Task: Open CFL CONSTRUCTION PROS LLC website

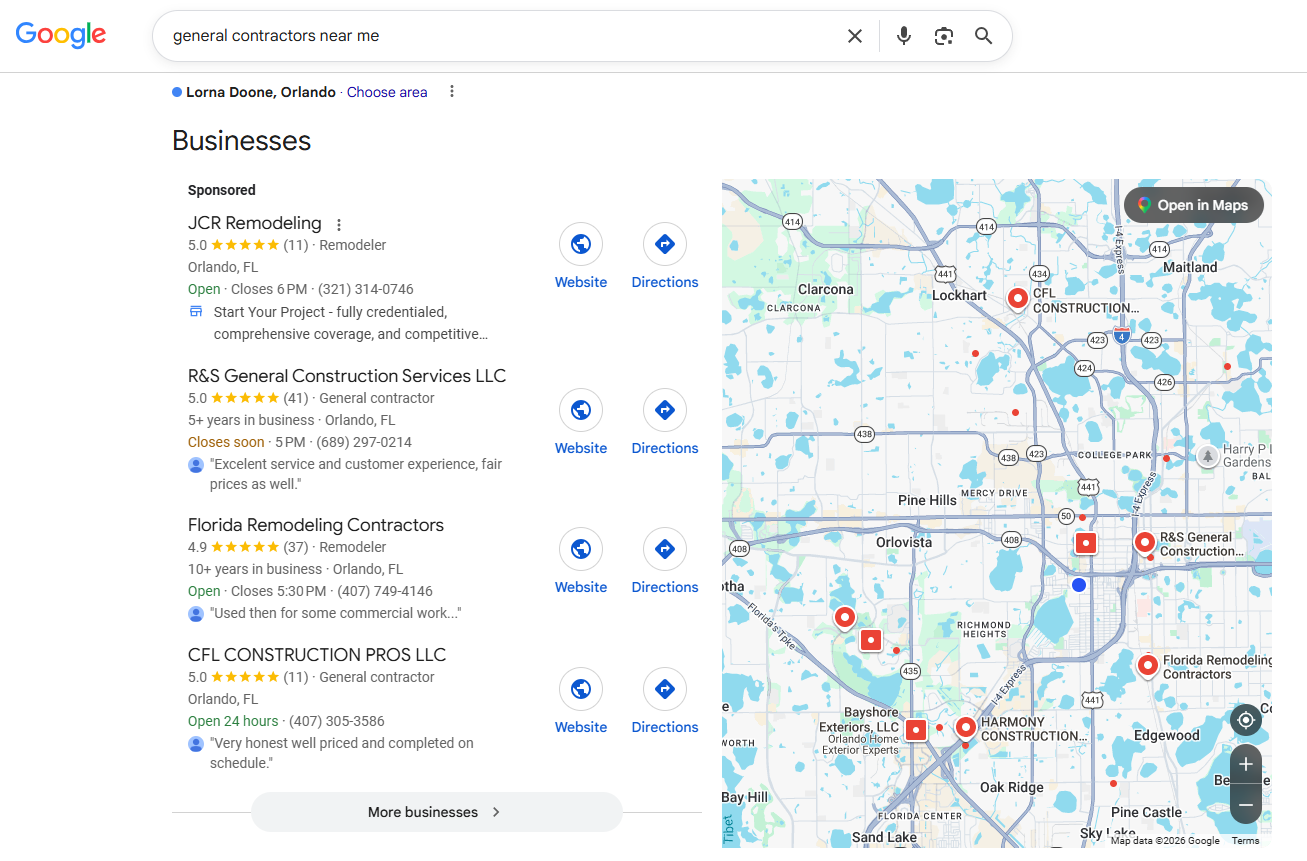Action: 581,701
